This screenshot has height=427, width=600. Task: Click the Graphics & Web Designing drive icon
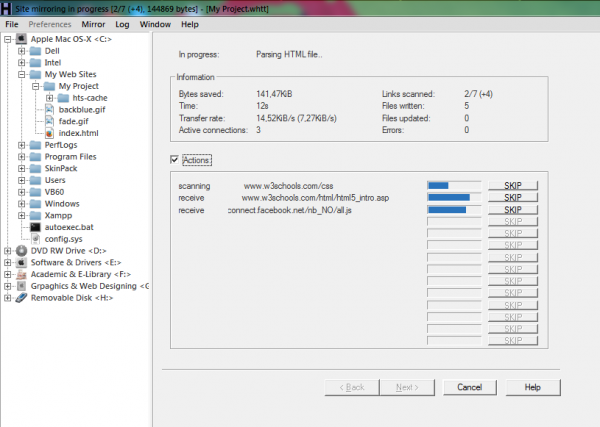point(21,286)
